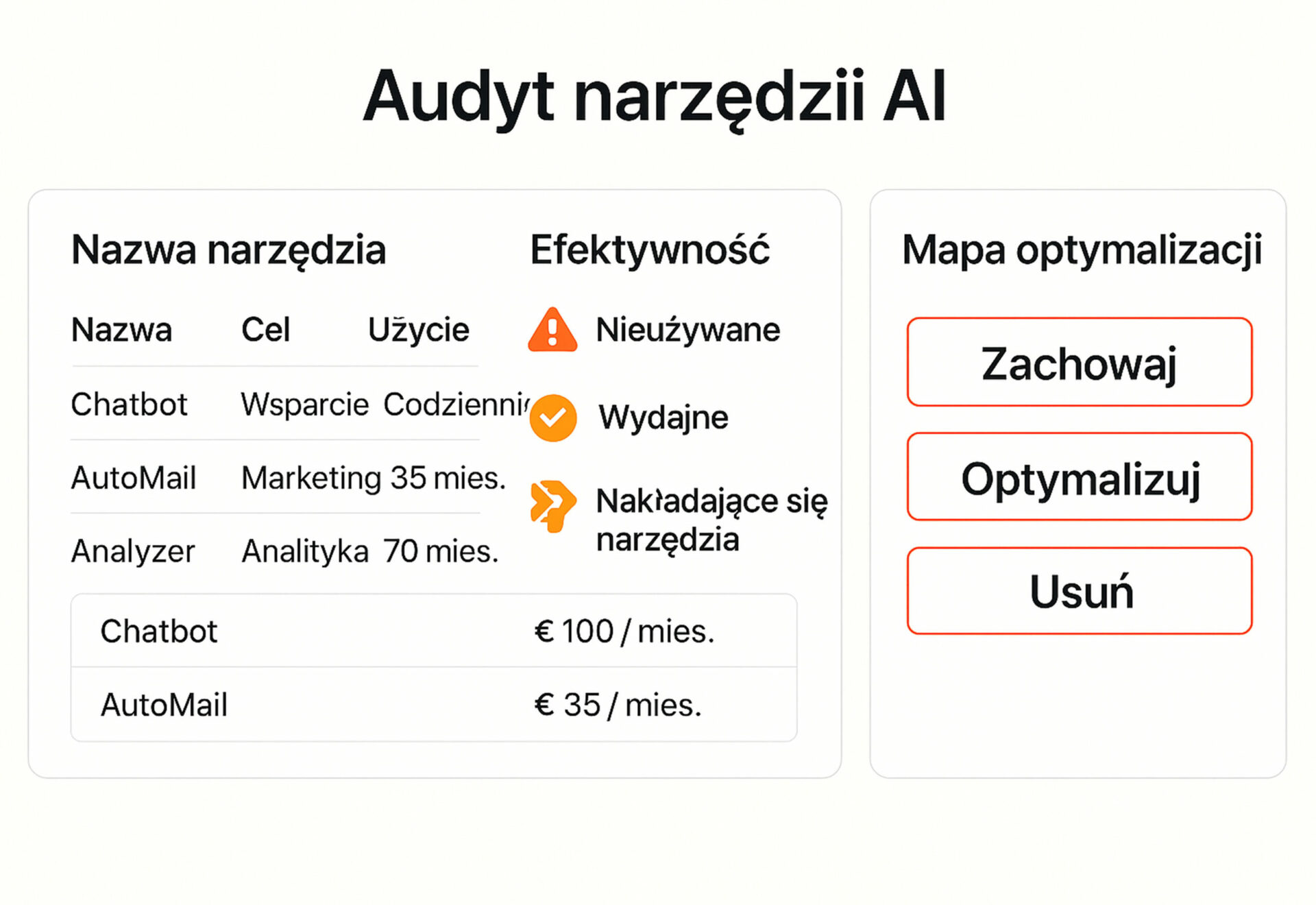Select the Nazwa column header
The image size is (1316, 905).
coord(122,330)
